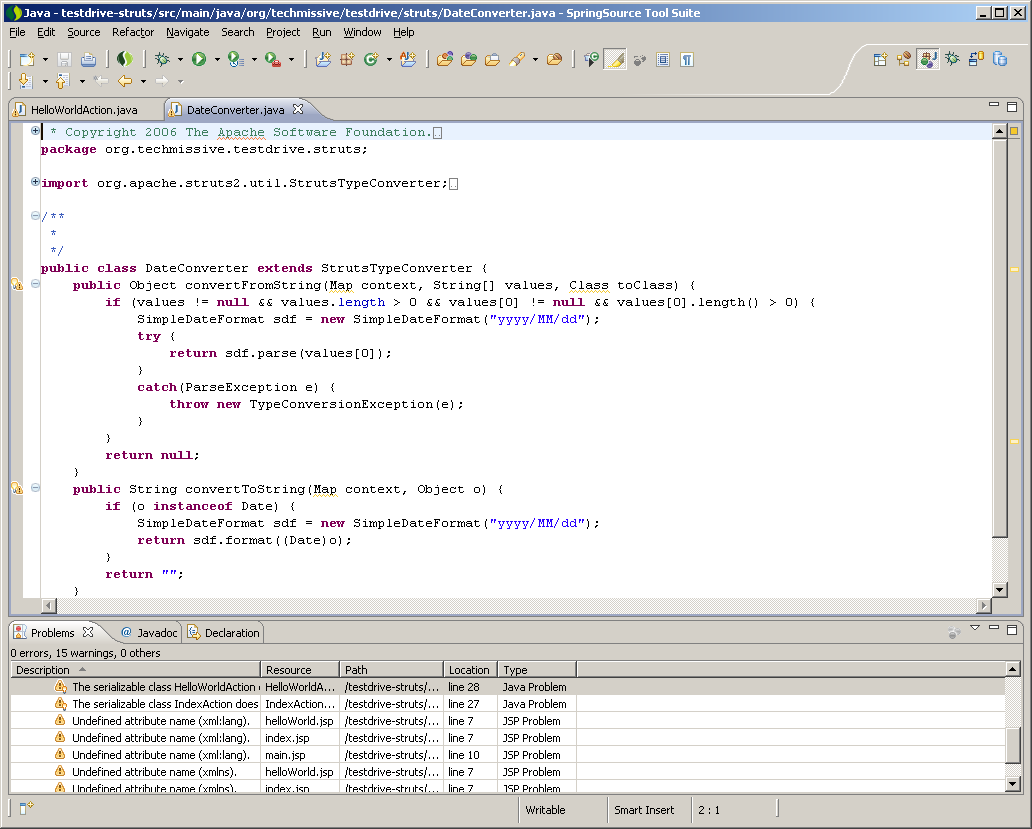Open dropdown arrow beside Search flashlight icon

coord(535,60)
